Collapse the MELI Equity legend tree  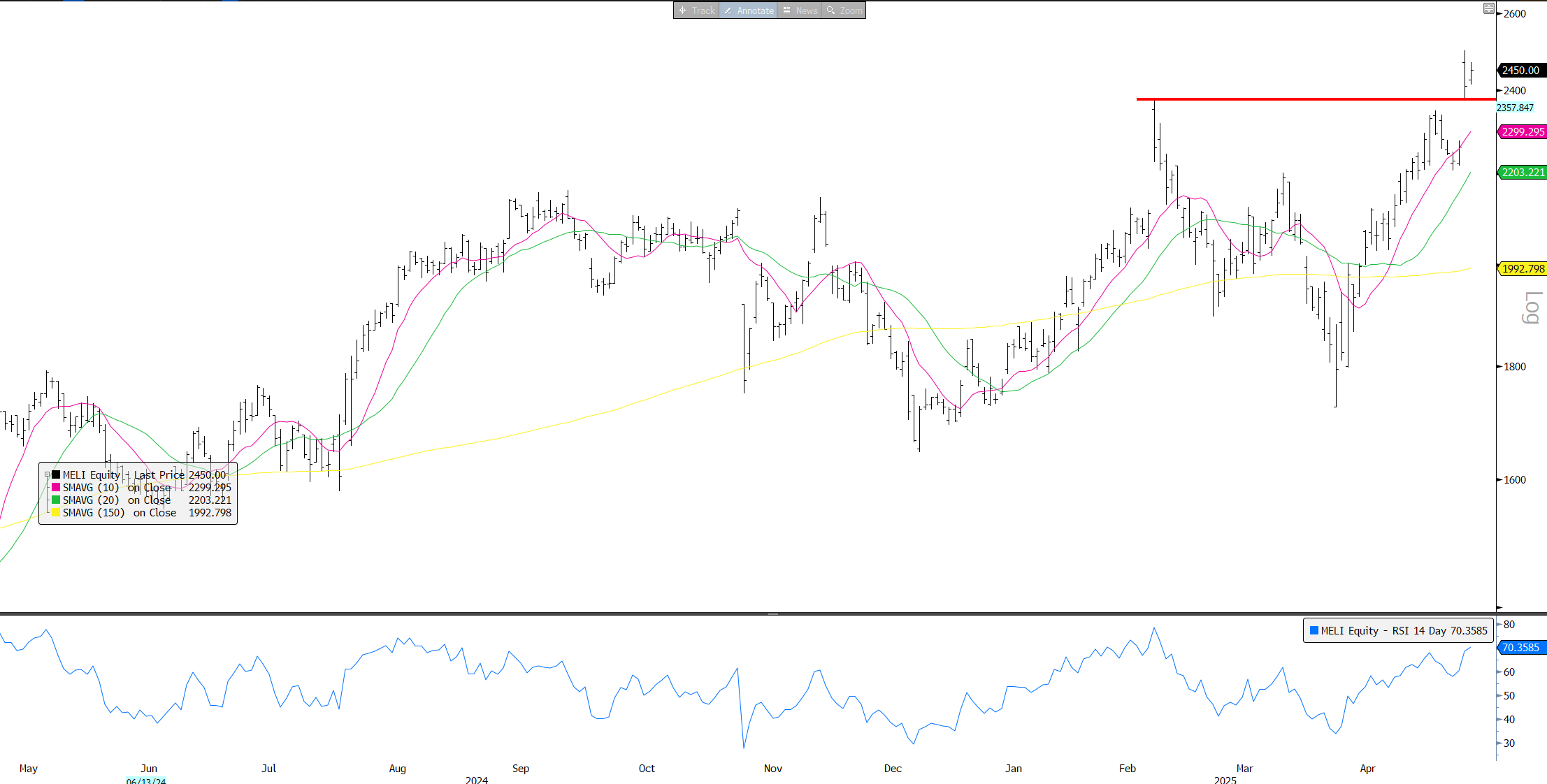48,475
